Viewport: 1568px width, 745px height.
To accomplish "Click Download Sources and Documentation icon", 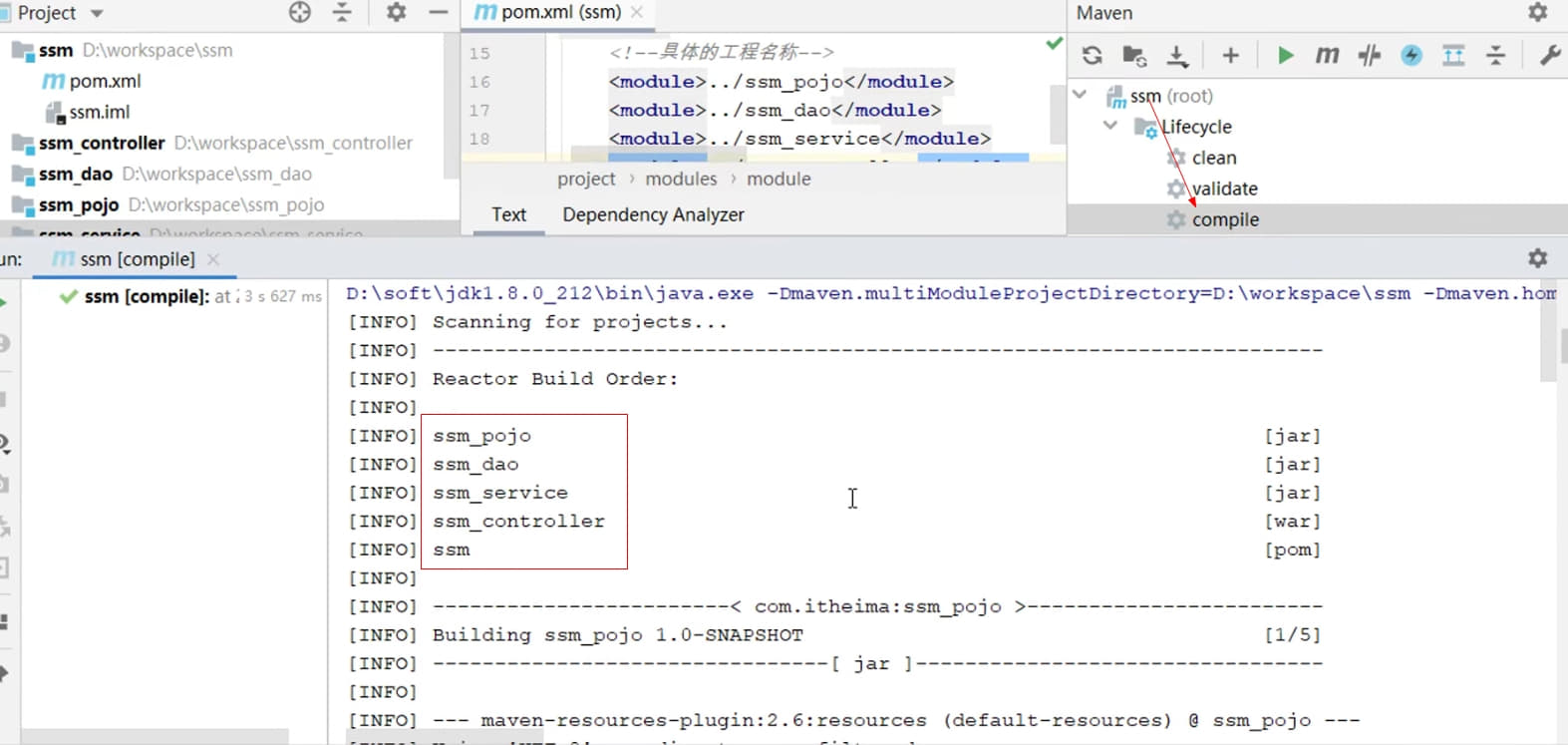I will point(1177,56).
